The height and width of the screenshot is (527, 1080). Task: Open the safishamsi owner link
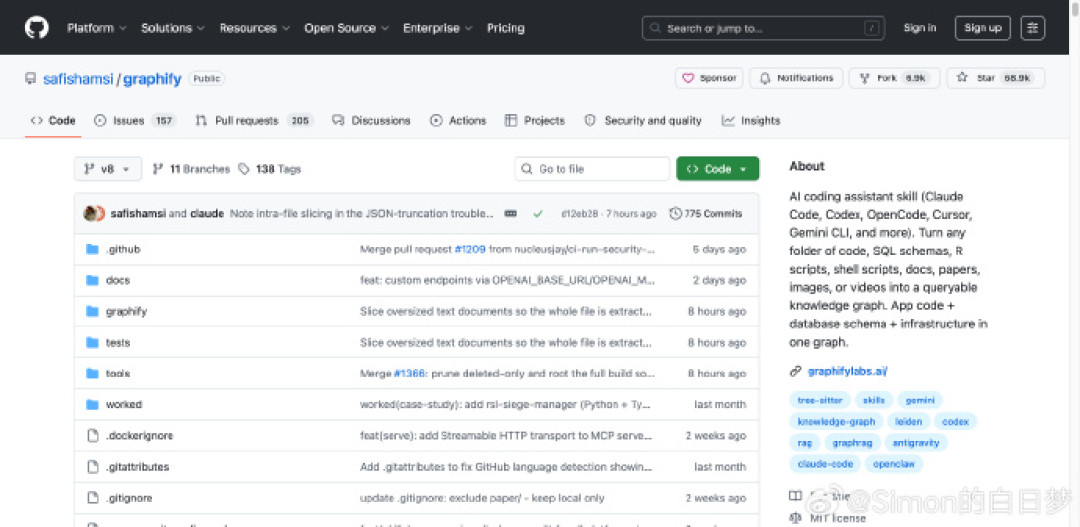coord(78,79)
